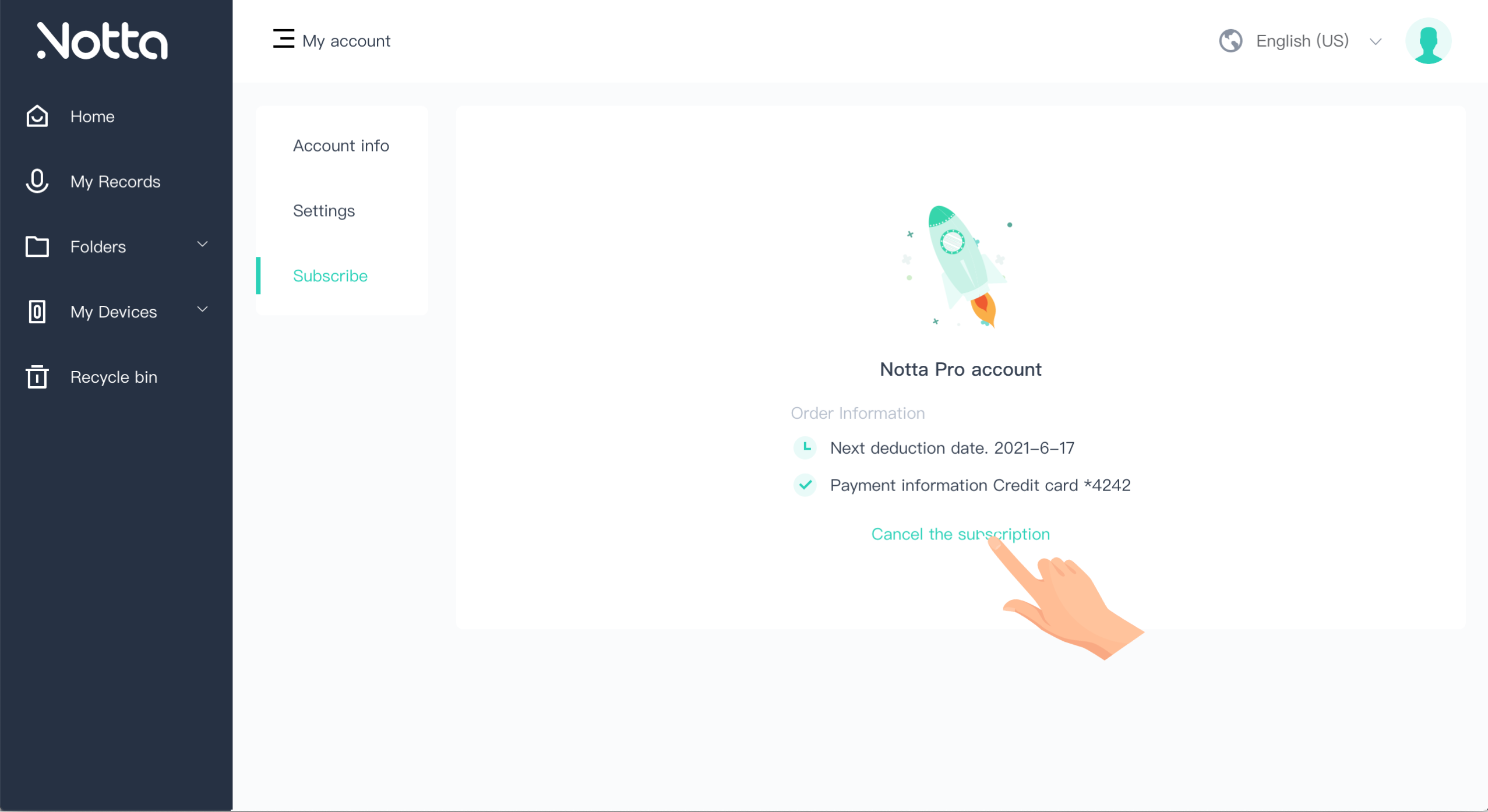This screenshot has height=812, width=1488.
Task: Switch to the Settings tab
Action: (x=324, y=211)
